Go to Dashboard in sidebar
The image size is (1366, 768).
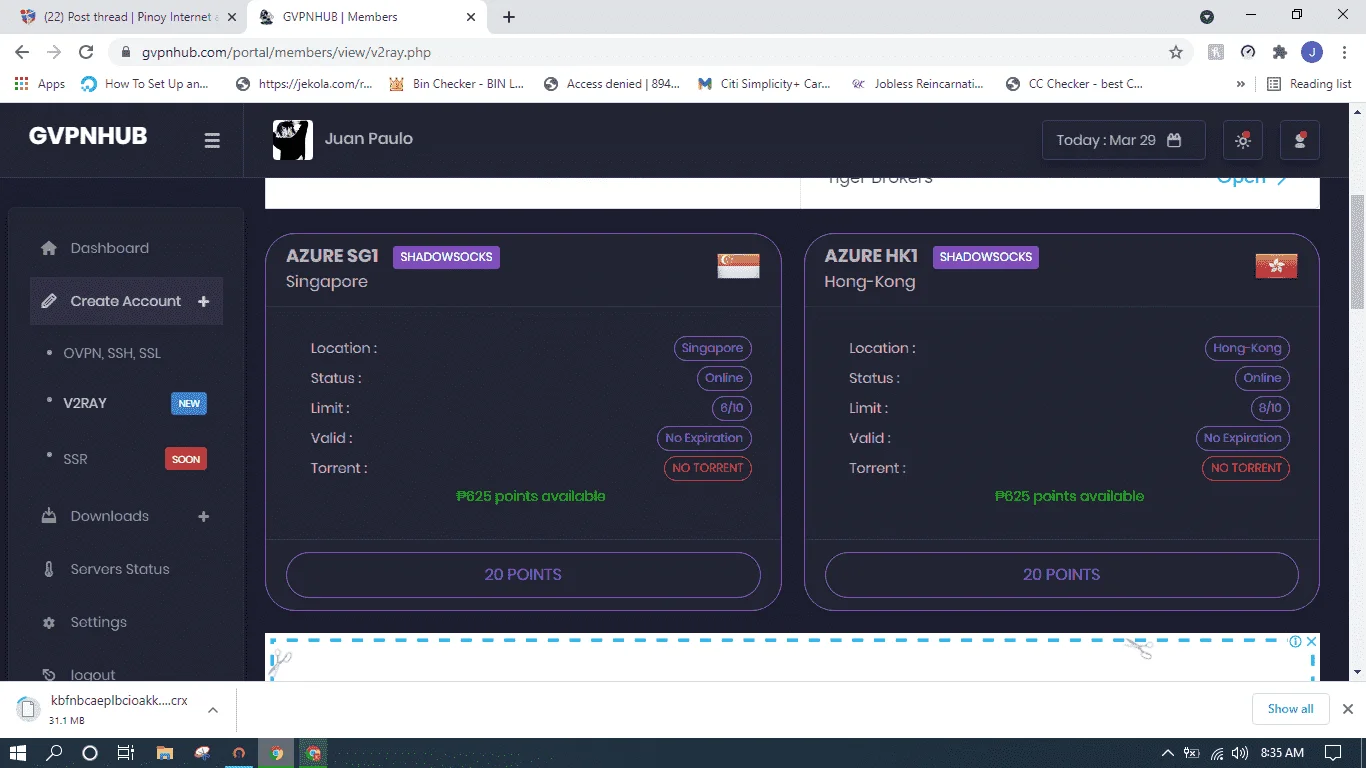(x=109, y=248)
